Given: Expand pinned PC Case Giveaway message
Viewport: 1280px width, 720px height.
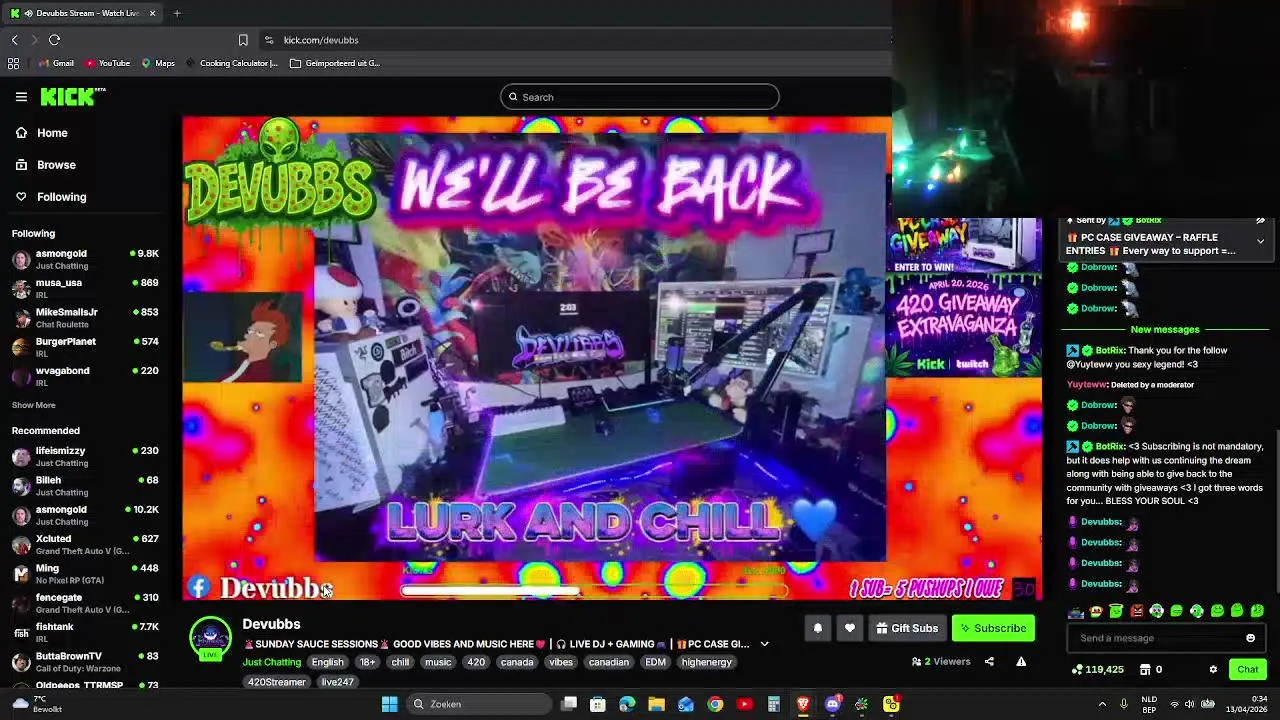Looking at the screenshot, I should [x=1260, y=241].
